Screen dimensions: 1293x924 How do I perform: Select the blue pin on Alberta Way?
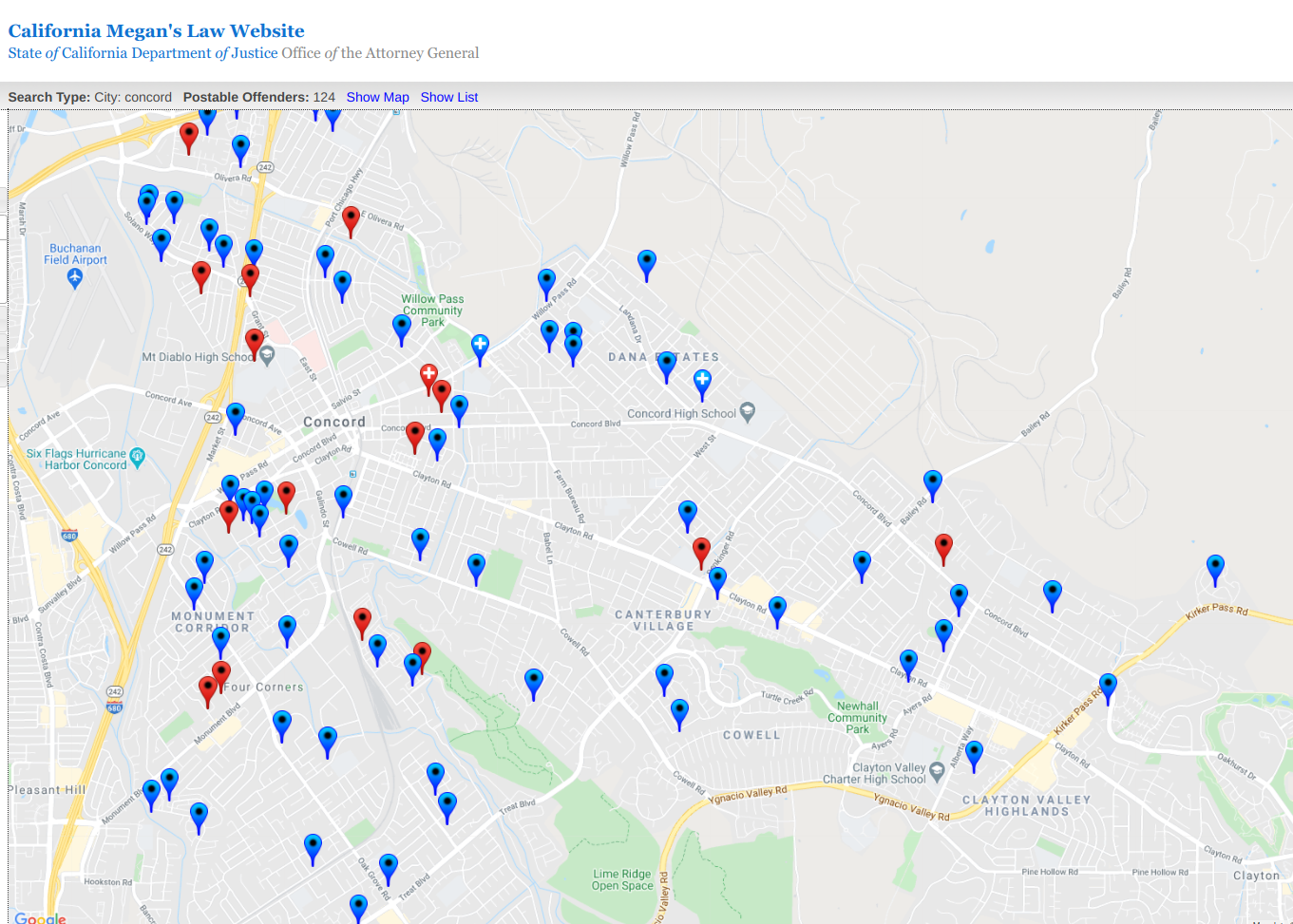coord(974,754)
